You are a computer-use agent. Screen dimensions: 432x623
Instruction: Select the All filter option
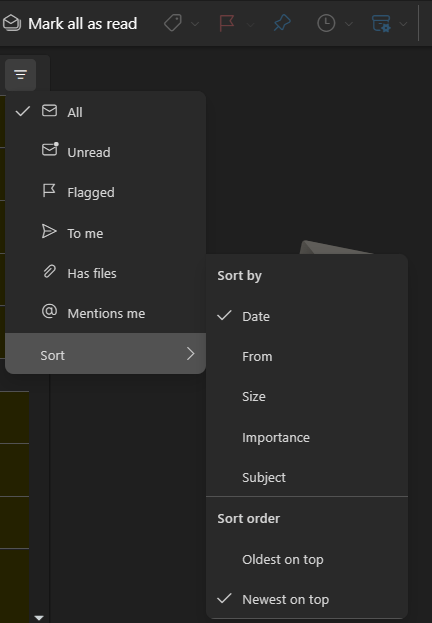pos(105,112)
